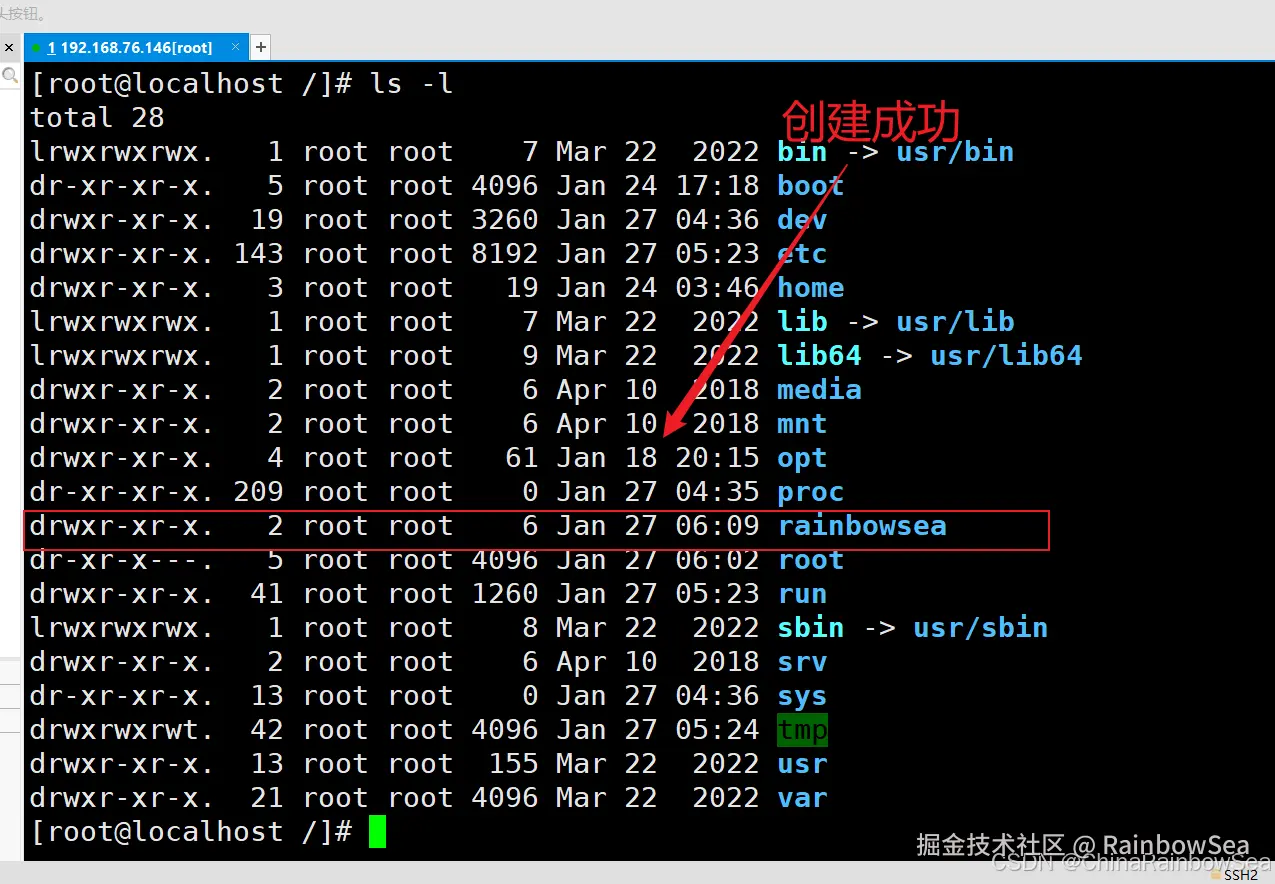Click the 'mnt' directory name
The image size is (1275, 884).
tap(802, 424)
